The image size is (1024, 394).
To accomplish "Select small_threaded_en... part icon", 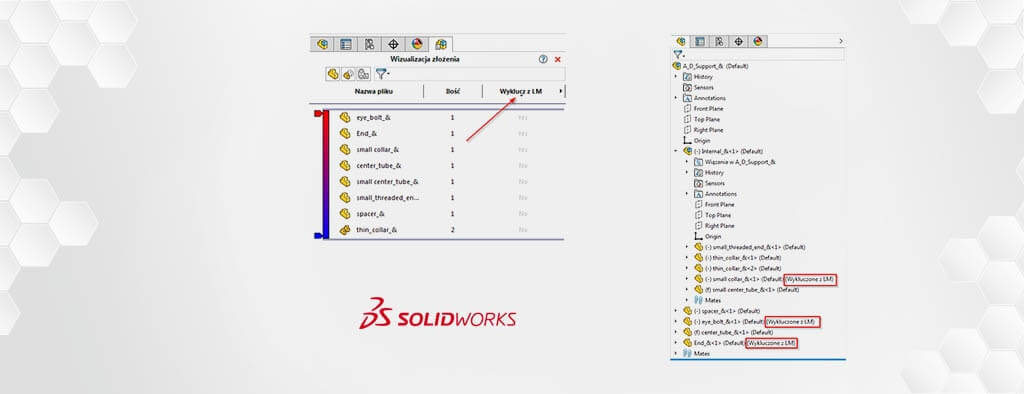I will coord(345,197).
